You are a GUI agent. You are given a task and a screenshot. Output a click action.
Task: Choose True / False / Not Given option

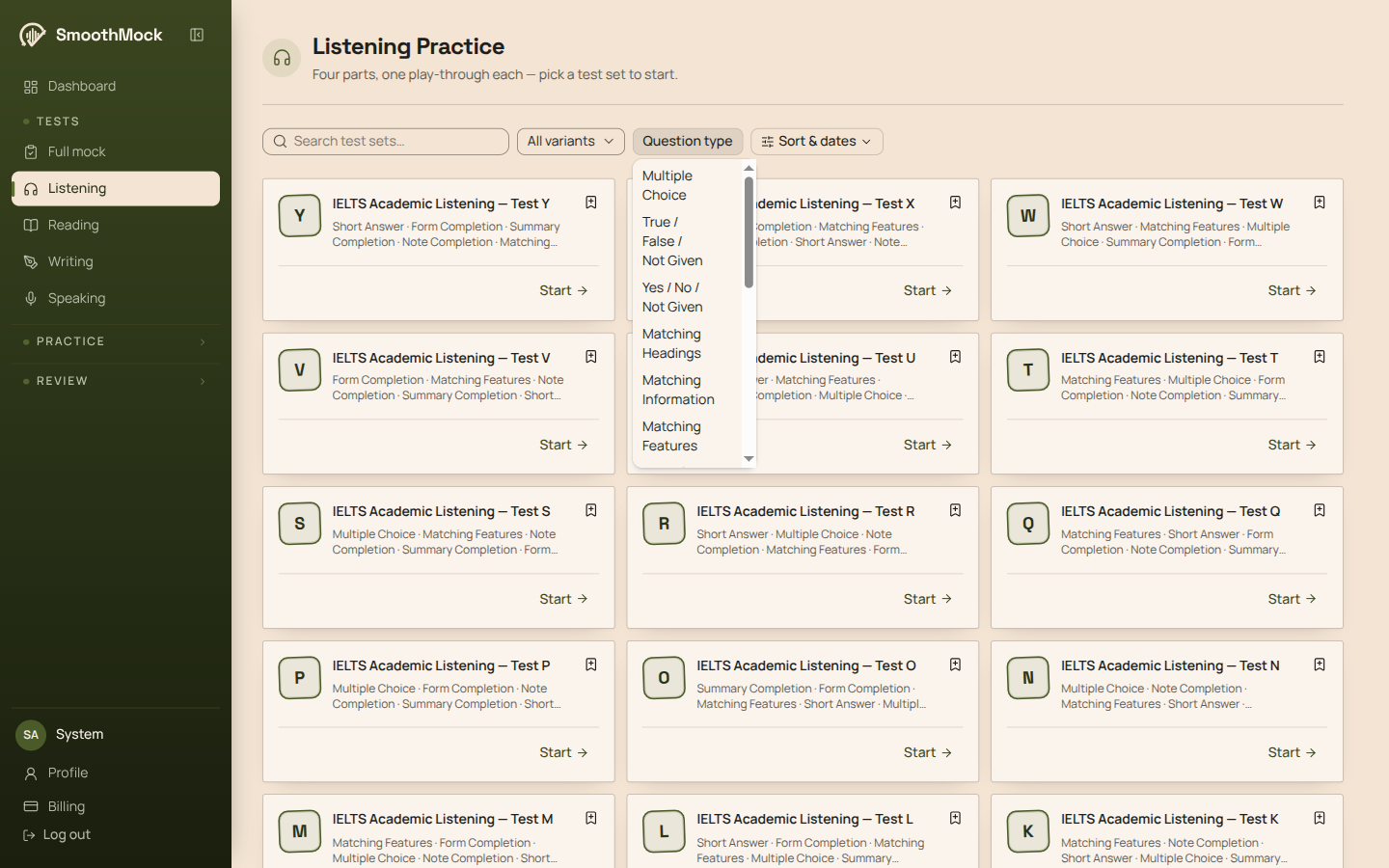coord(688,242)
